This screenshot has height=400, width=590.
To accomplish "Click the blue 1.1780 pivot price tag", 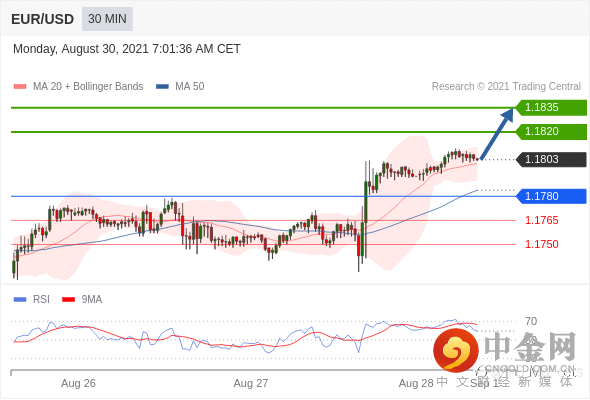I will pos(551,196).
